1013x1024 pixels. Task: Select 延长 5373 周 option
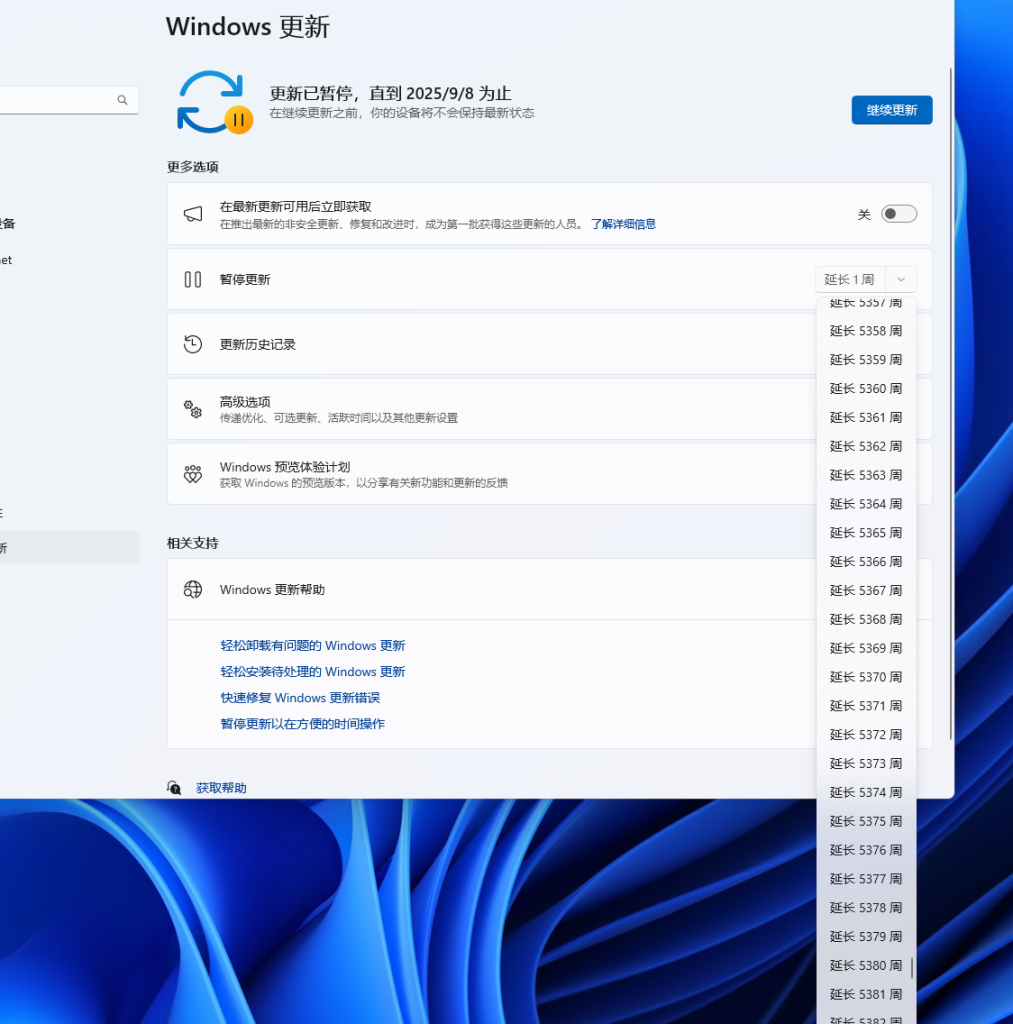click(866, 763)
